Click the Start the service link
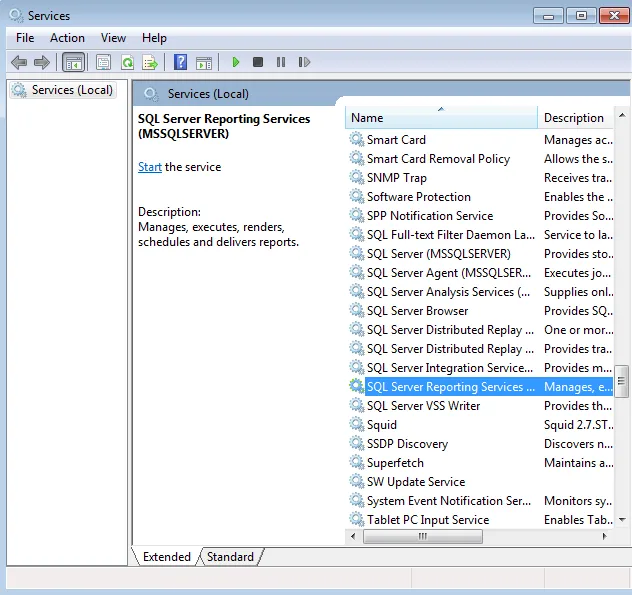This screenshot has width=632, height=595. [150, 167]
